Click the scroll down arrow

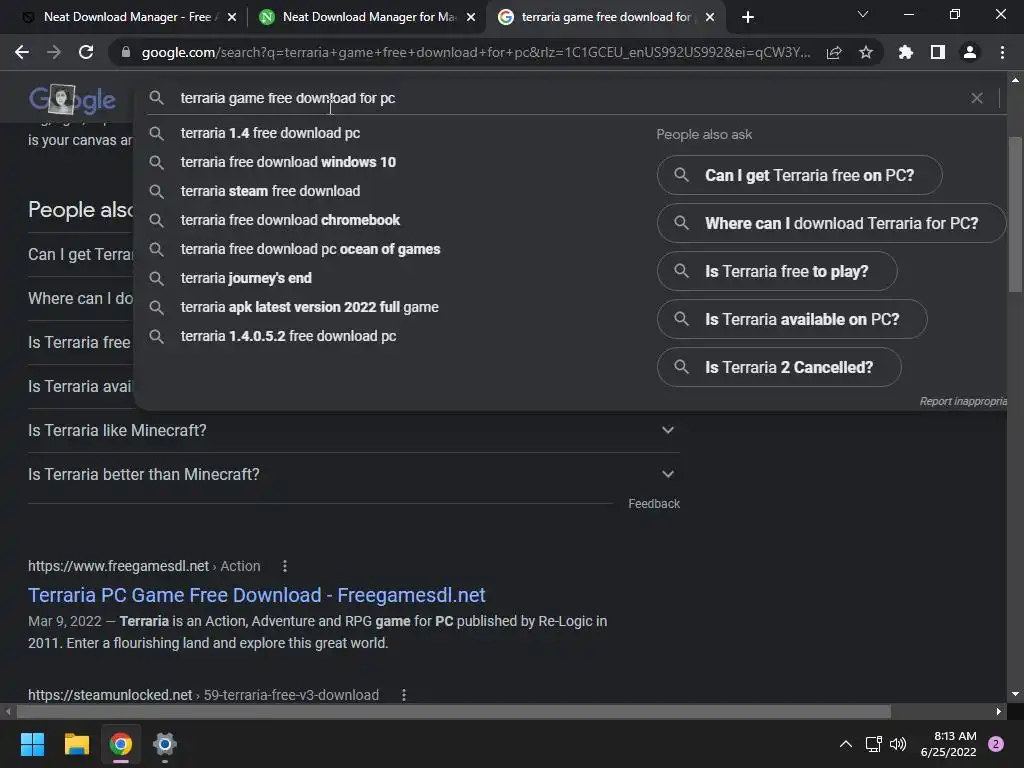click(1015, 694)
